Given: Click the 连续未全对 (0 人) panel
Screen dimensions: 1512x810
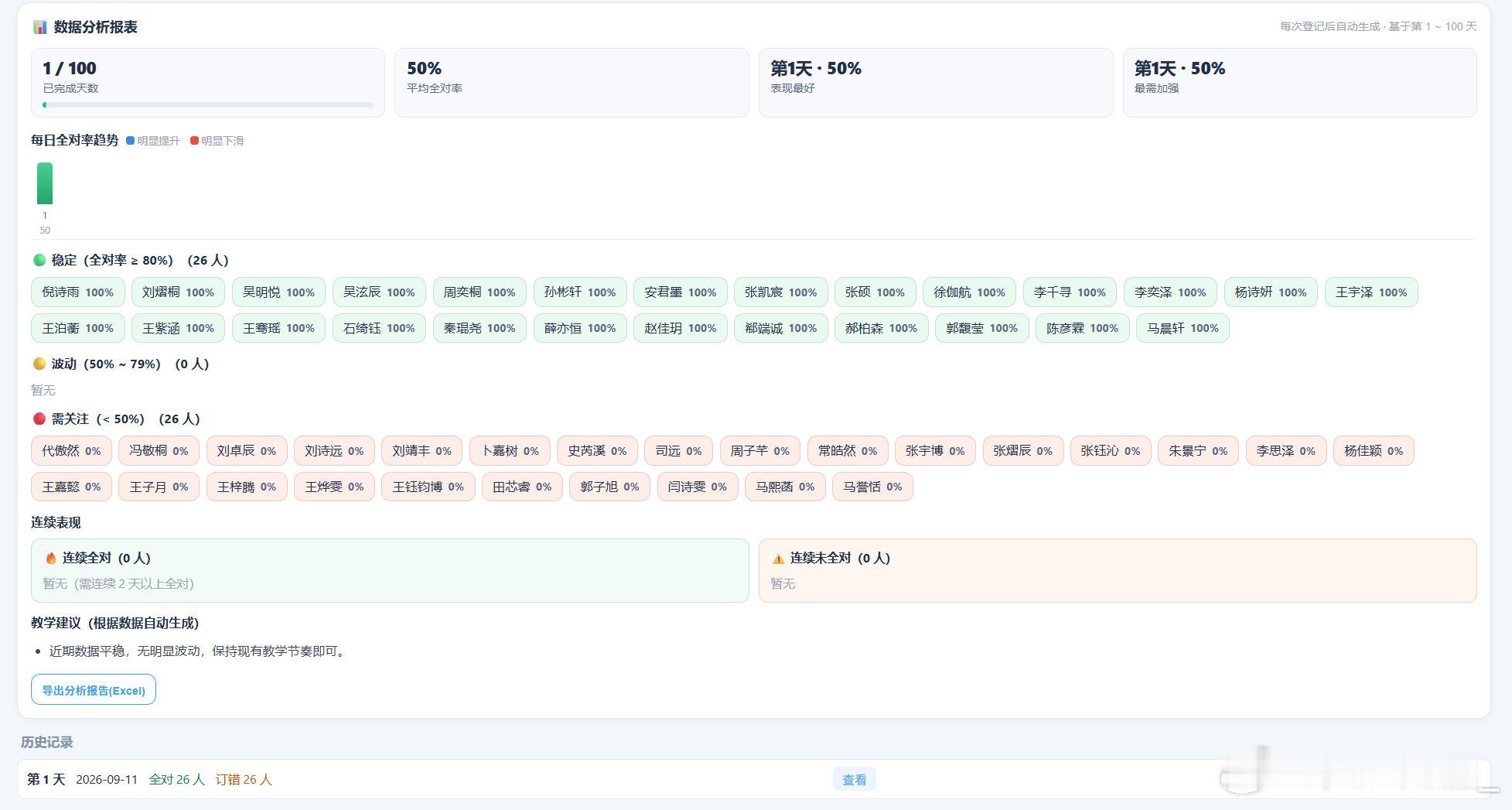Looking at the screenshot, I should pyautogui.click(x=1118, y=570).
